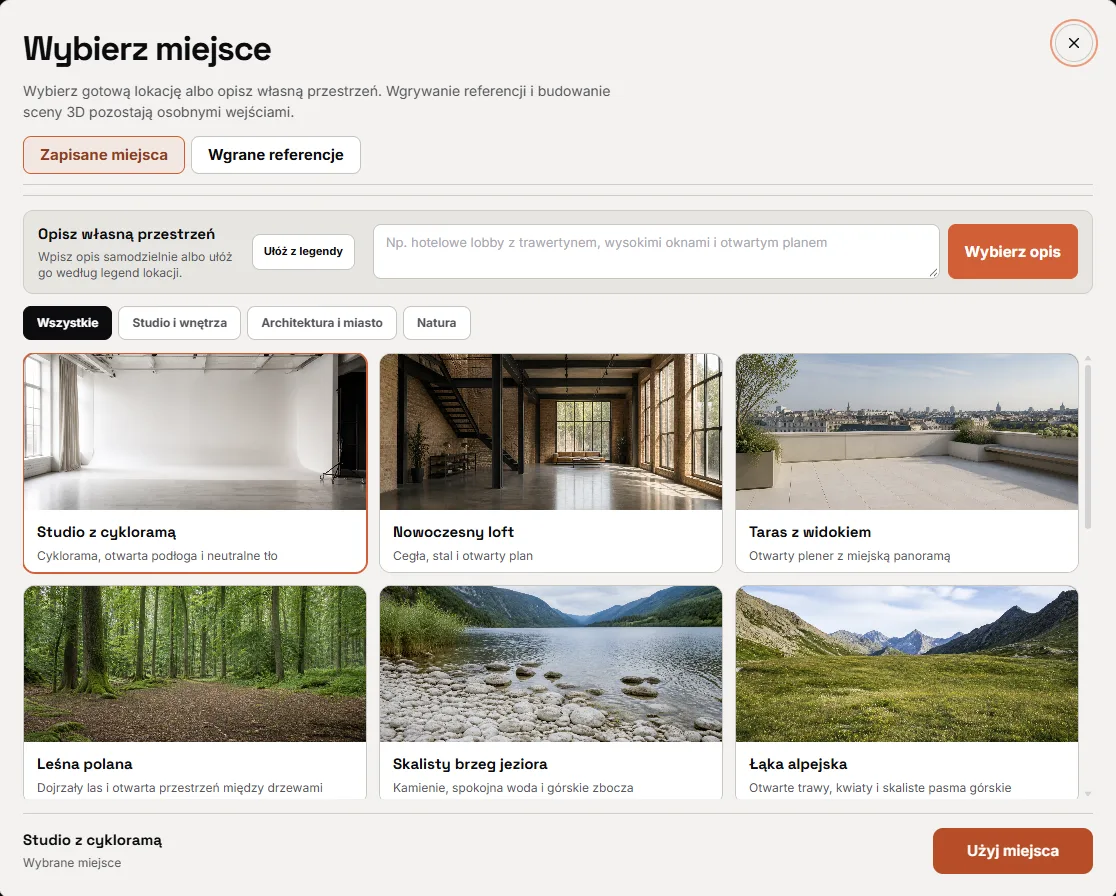Click the 'Łąka alpejska' card title
This screenshot has height=896, width=1116.
(x=798, y=764)
